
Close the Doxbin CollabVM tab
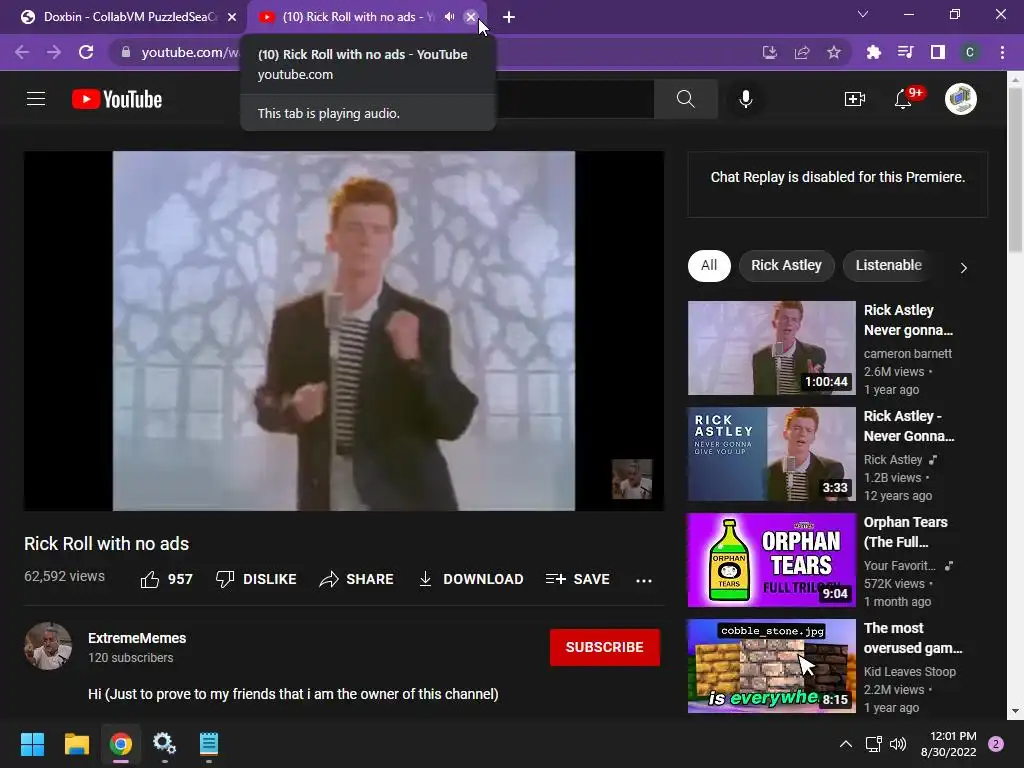pos(232,17)
